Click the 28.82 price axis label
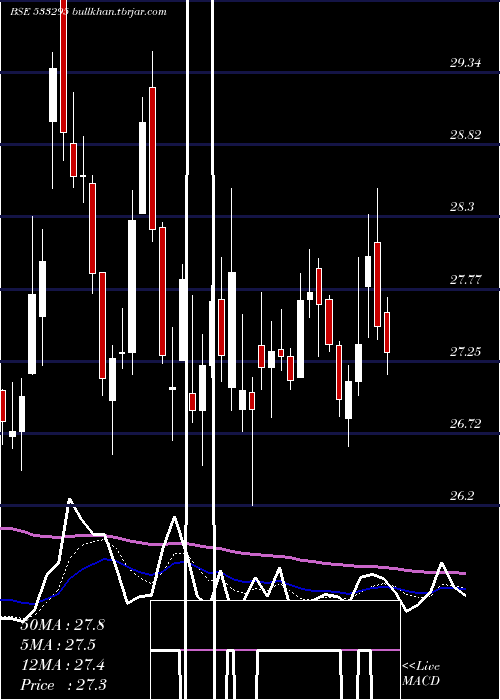 coord(465,135)
